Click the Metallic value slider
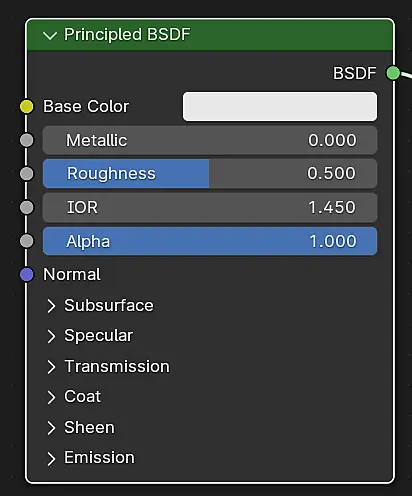The image size is (412, 496). click(x=210, y=140)
